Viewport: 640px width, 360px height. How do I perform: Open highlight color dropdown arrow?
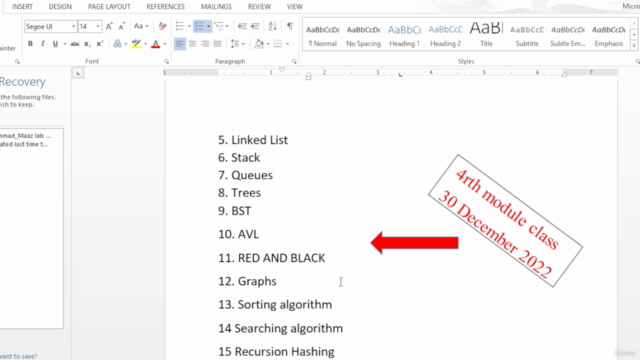coord(146,44)
